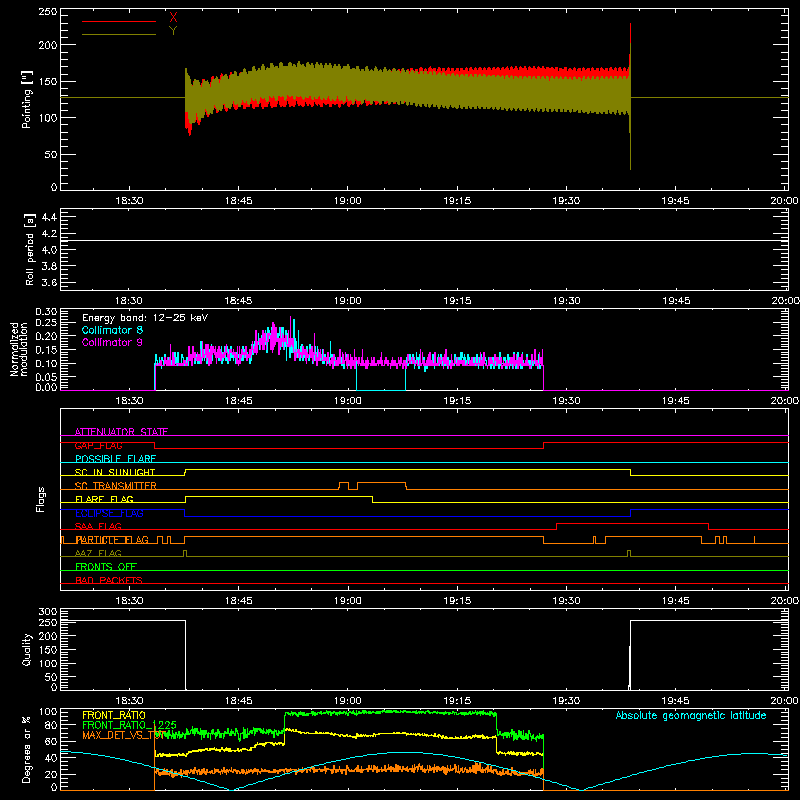Select the olive "Y" legend label

click(173, 31)
